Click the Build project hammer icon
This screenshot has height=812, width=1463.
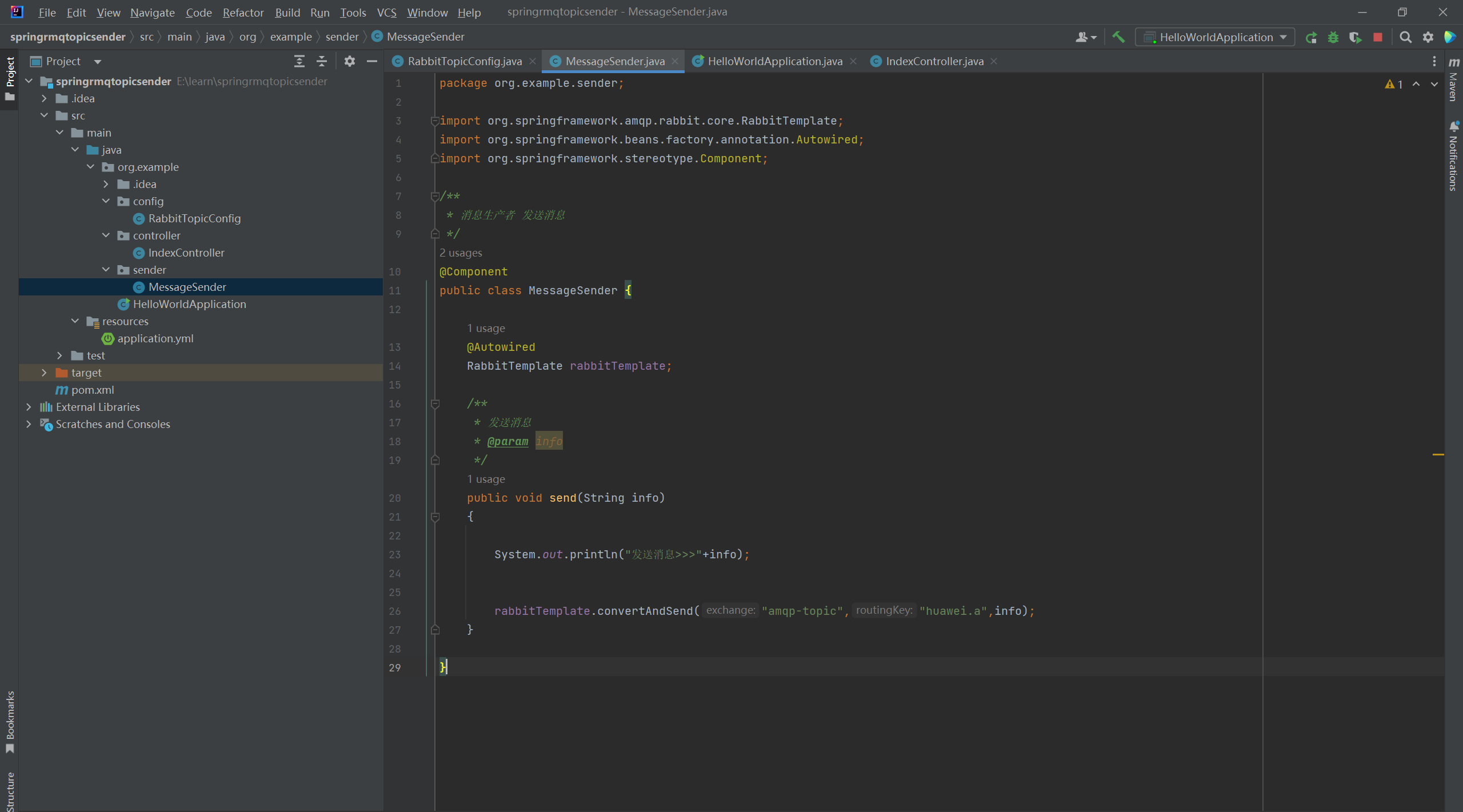coord(1118,37)
